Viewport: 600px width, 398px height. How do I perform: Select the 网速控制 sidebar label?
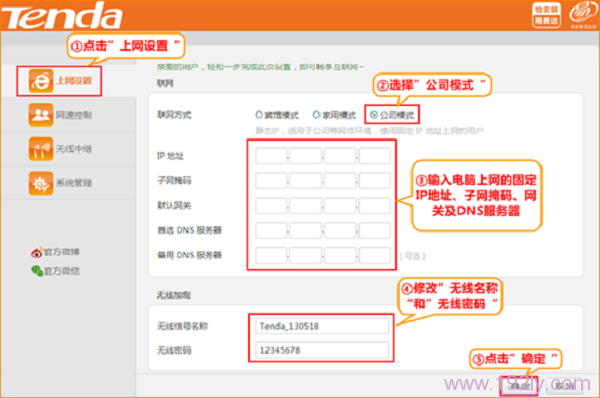coord(74,115)
